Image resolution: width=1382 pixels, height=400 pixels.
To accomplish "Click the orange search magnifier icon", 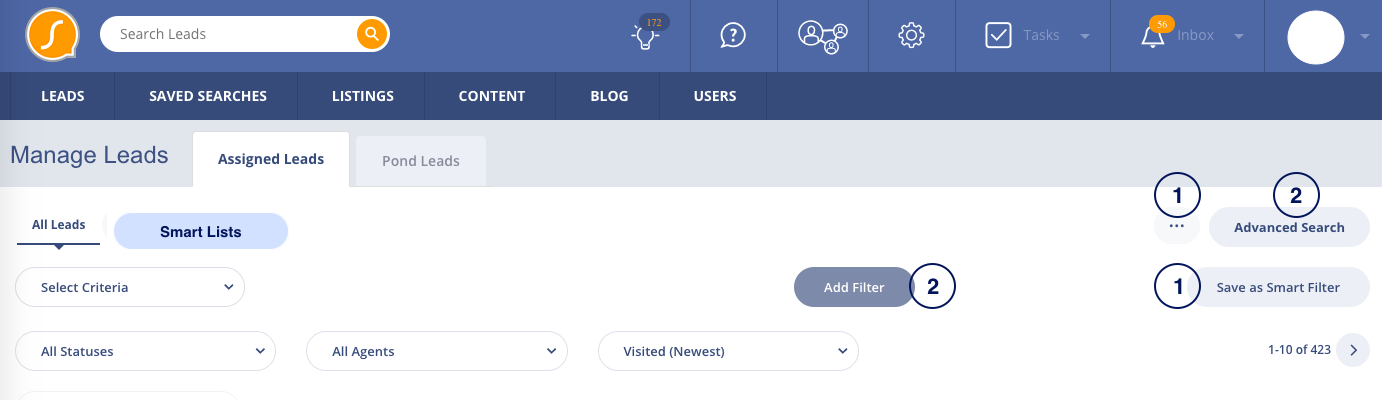I will point(371,34).
